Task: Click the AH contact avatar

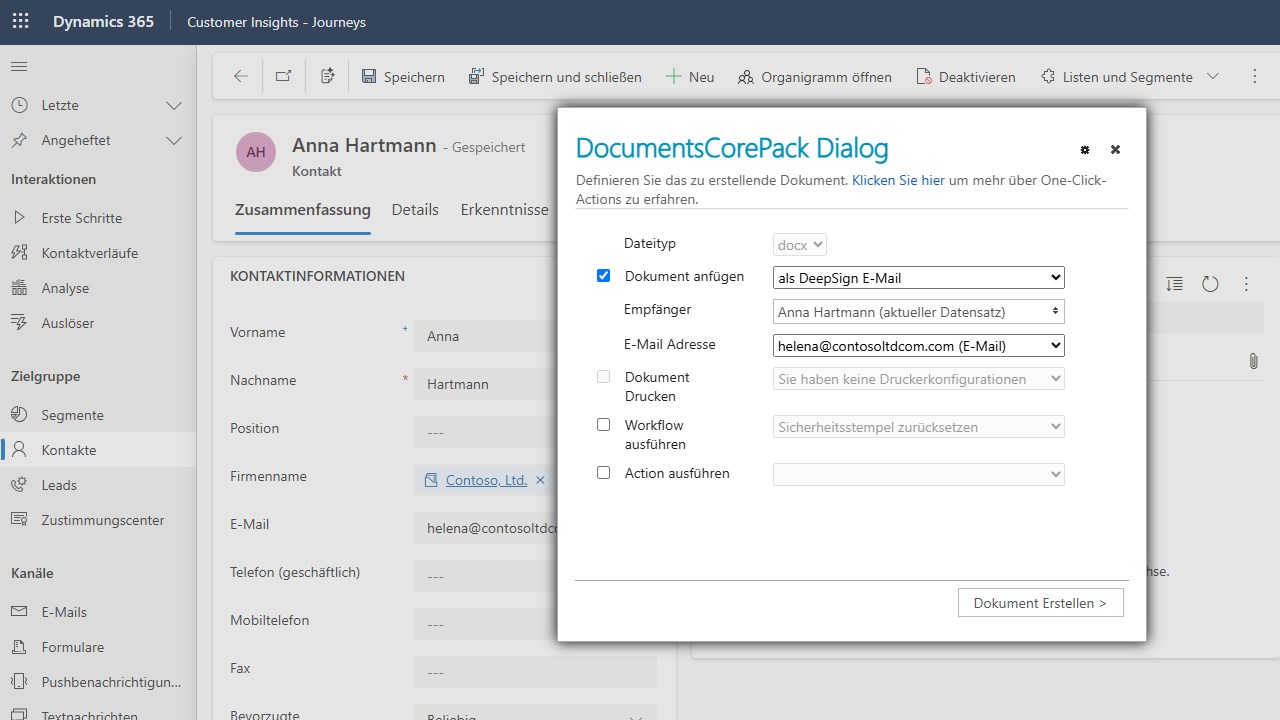Action: tap(256, 152)
